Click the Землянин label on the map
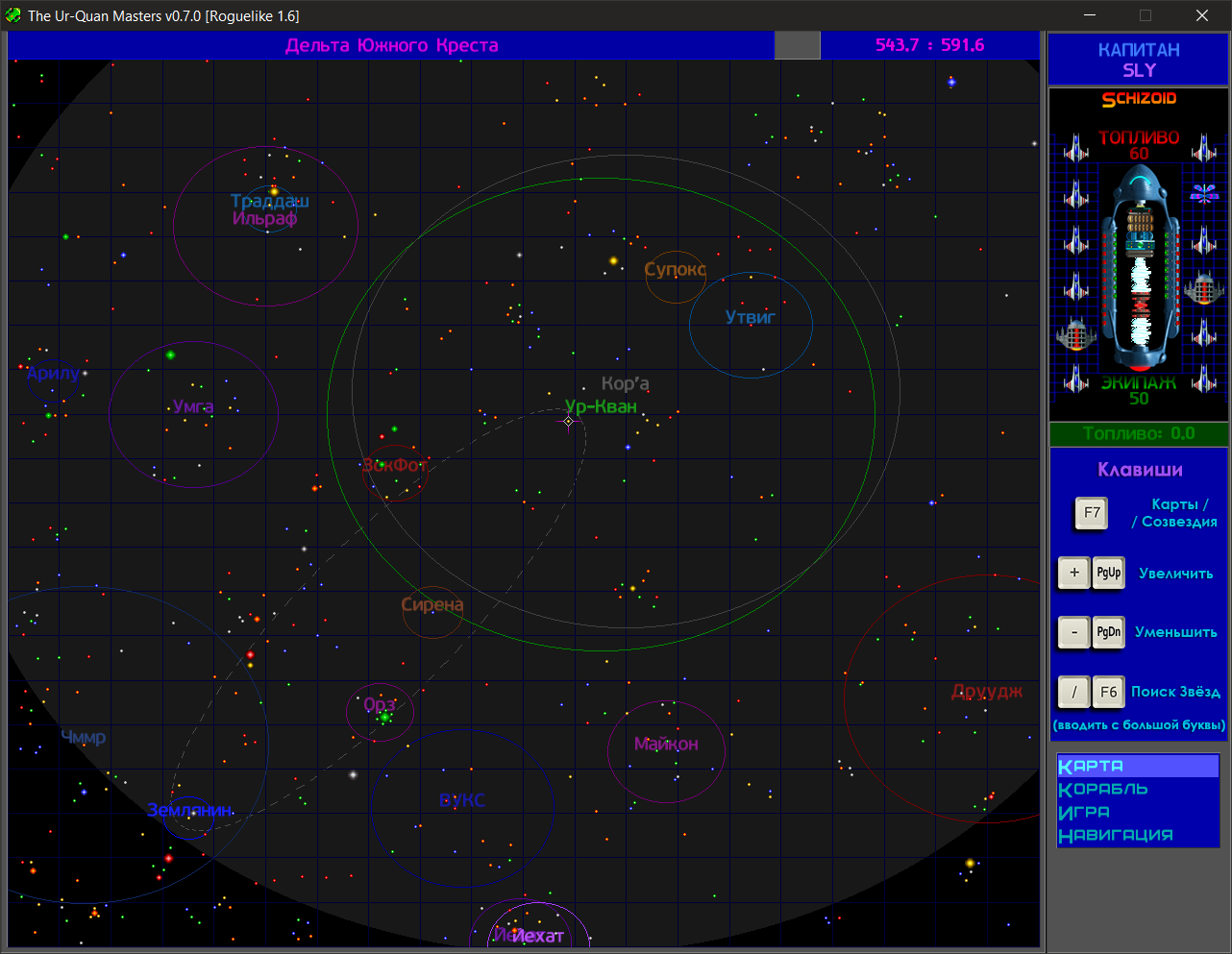The image size is (1232, 954). (x=189, y=810)
